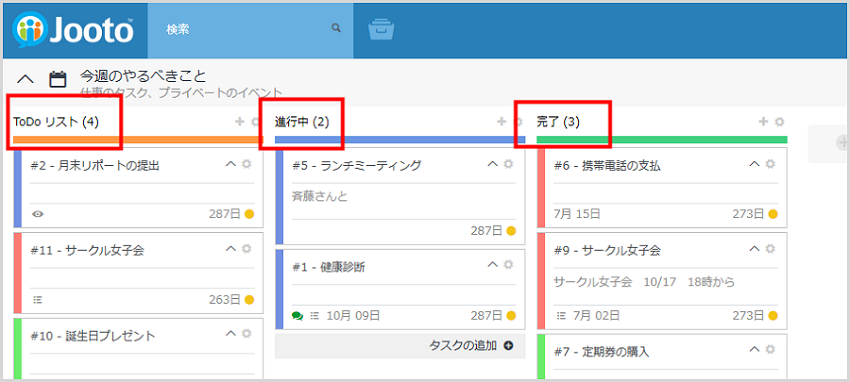The height and width of the screenshot is (382, 850).
Task: Click the yellow status dot on #11 card
Action: coord(249,299)
